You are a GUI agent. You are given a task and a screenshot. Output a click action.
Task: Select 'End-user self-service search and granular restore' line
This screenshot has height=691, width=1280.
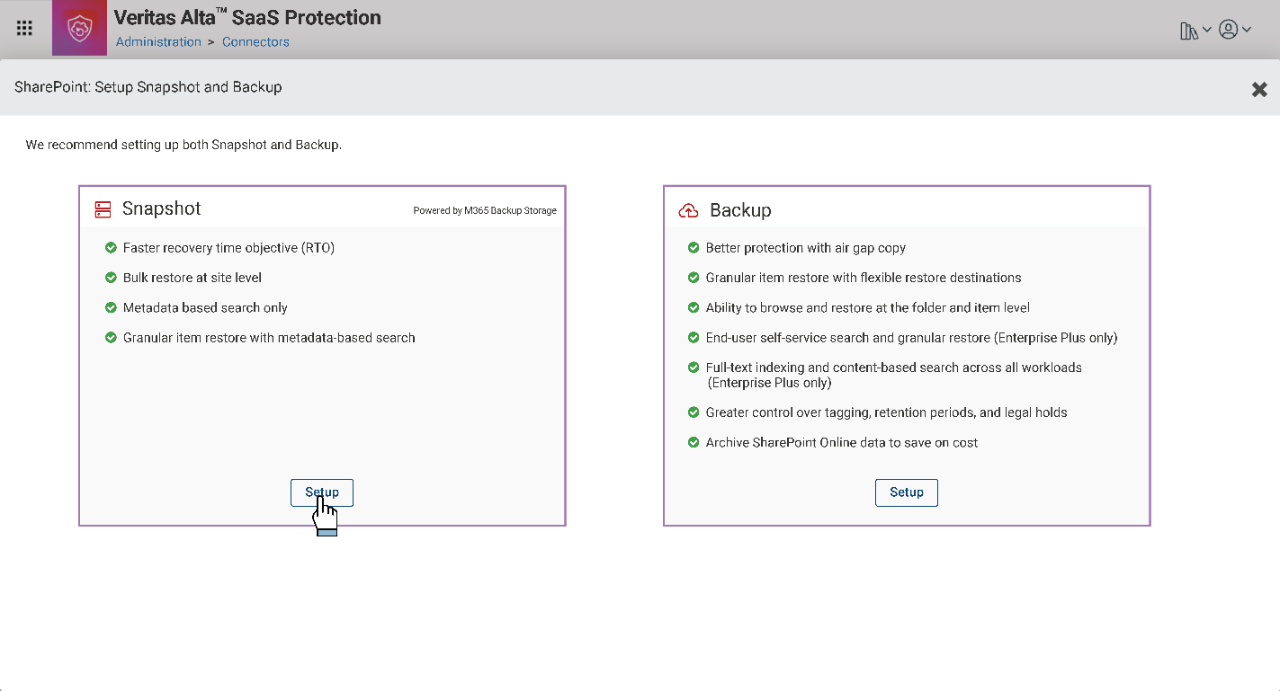(912, 338)
